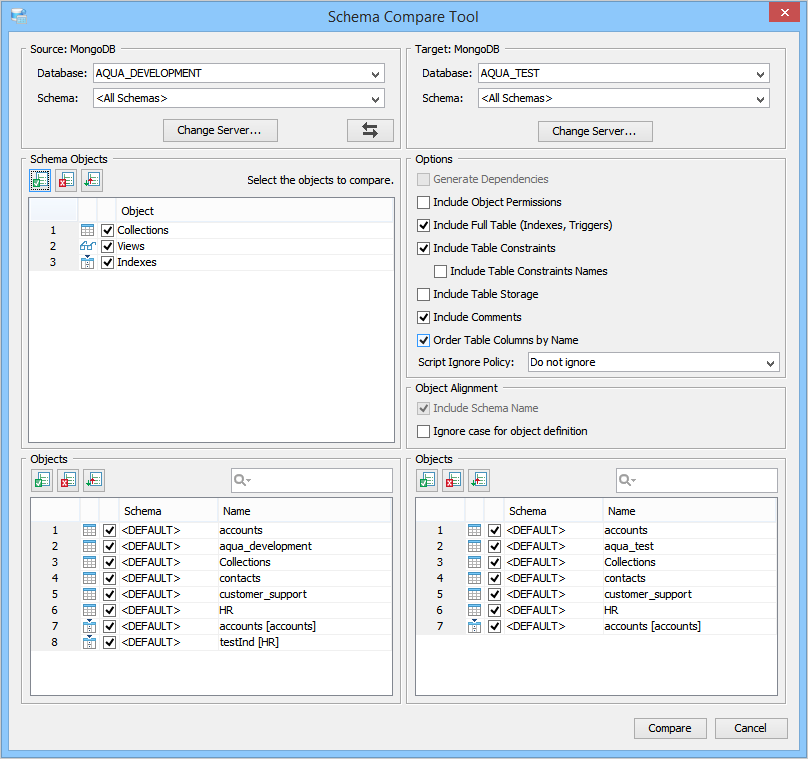
Task: Open source Database dropdown AQUA_DEVELOPMENT
Action: pos(239,73)
